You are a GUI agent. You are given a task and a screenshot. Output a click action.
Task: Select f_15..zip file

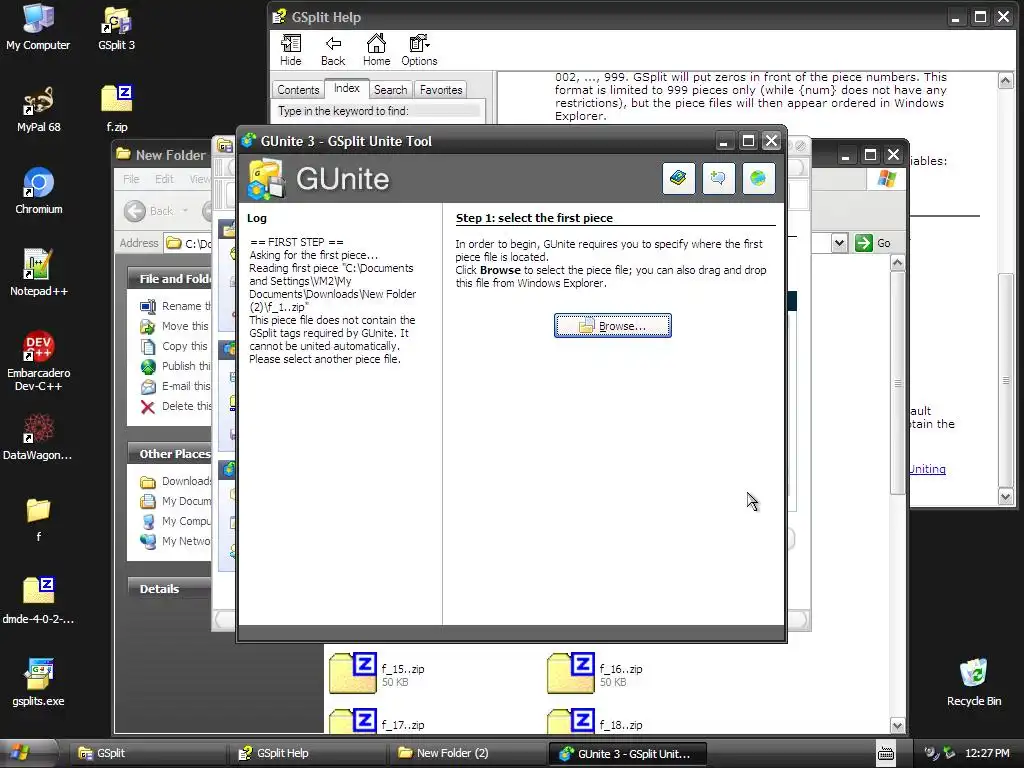click(x=377, y=673)
